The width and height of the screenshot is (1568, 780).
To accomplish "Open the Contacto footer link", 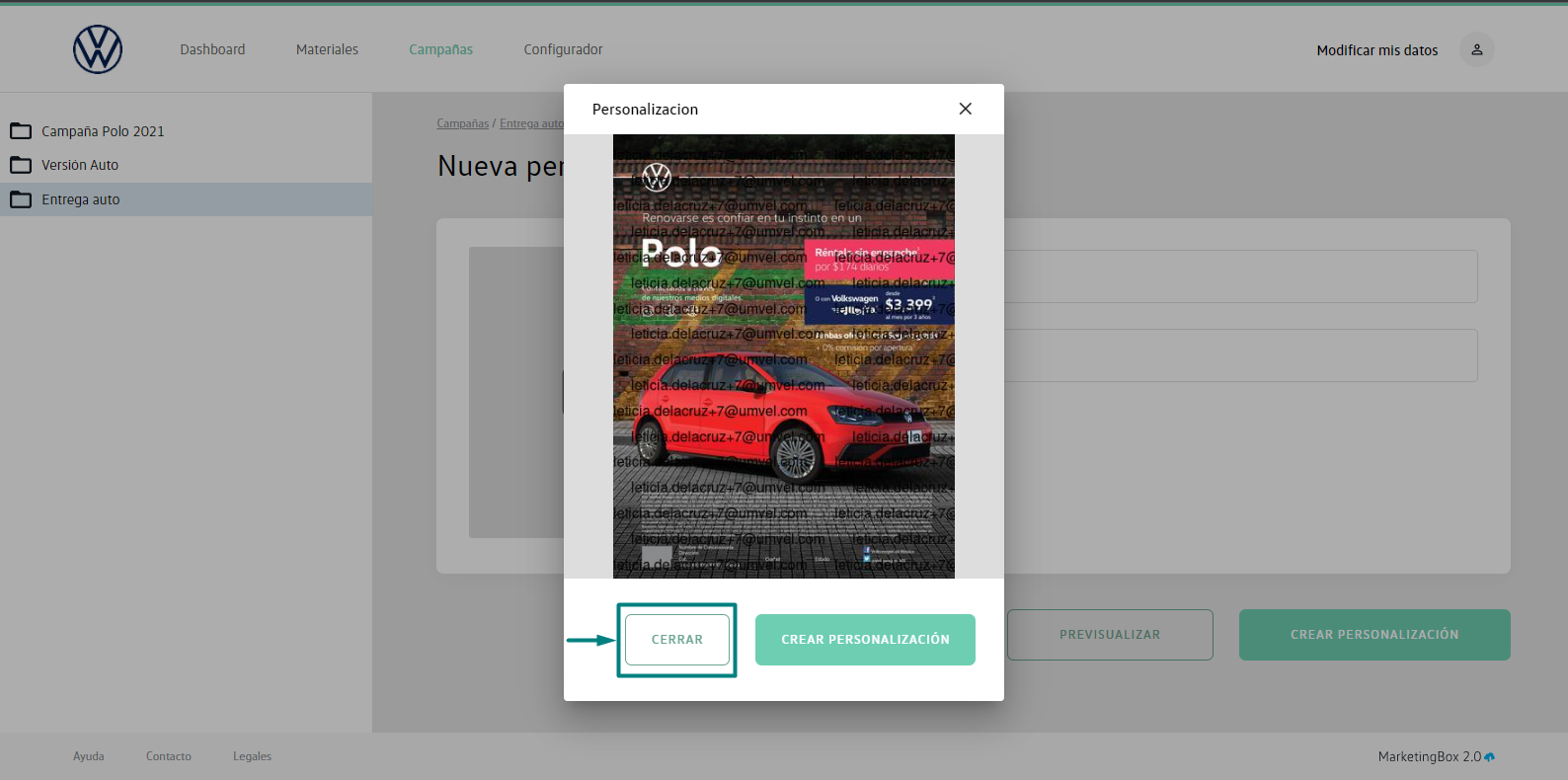I will click(169, 756).
